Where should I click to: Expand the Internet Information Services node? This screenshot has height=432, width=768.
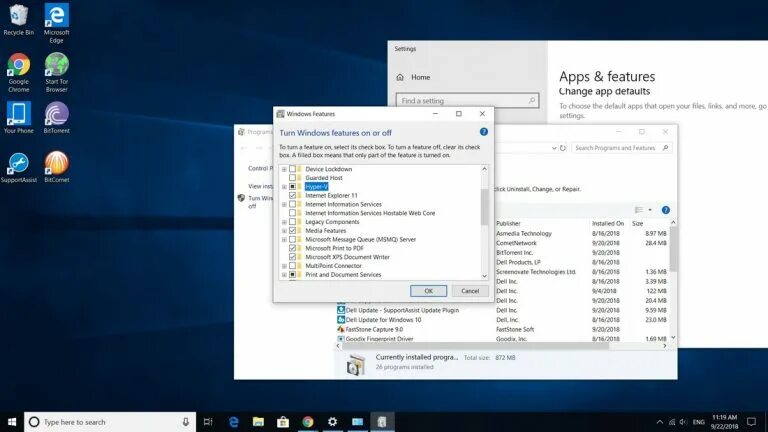pyautogui.click(x=284, y=205)
